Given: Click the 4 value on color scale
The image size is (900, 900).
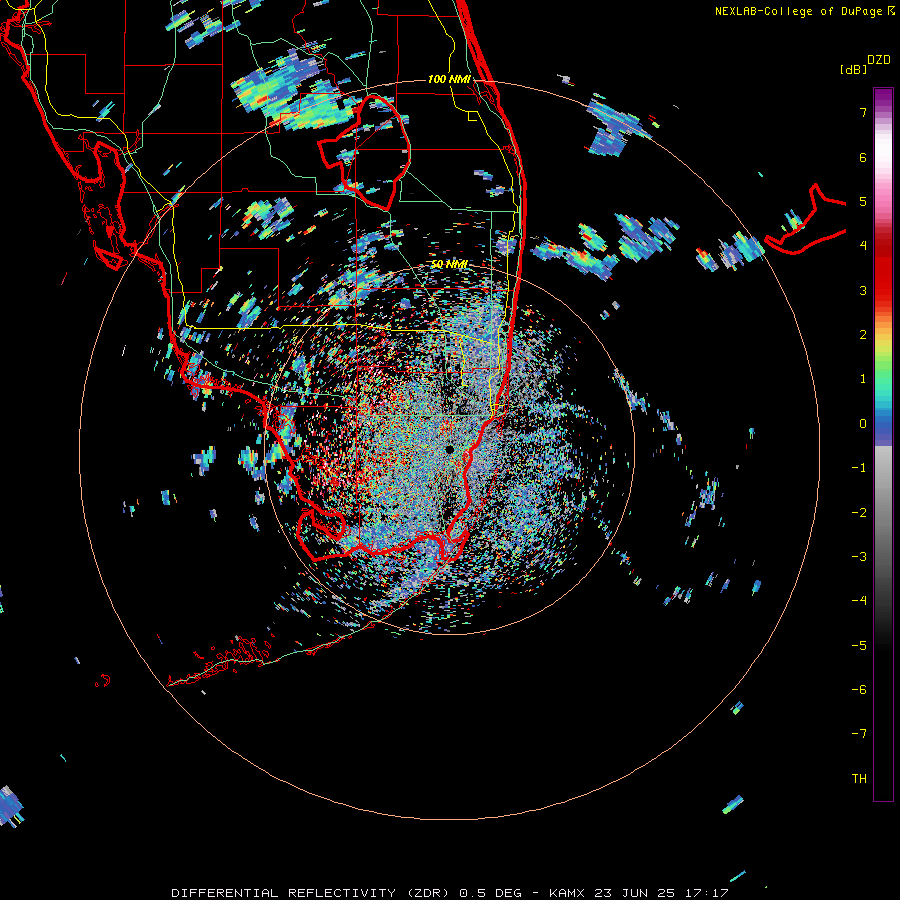Looking at the screenshot, I should click(863, 246).
